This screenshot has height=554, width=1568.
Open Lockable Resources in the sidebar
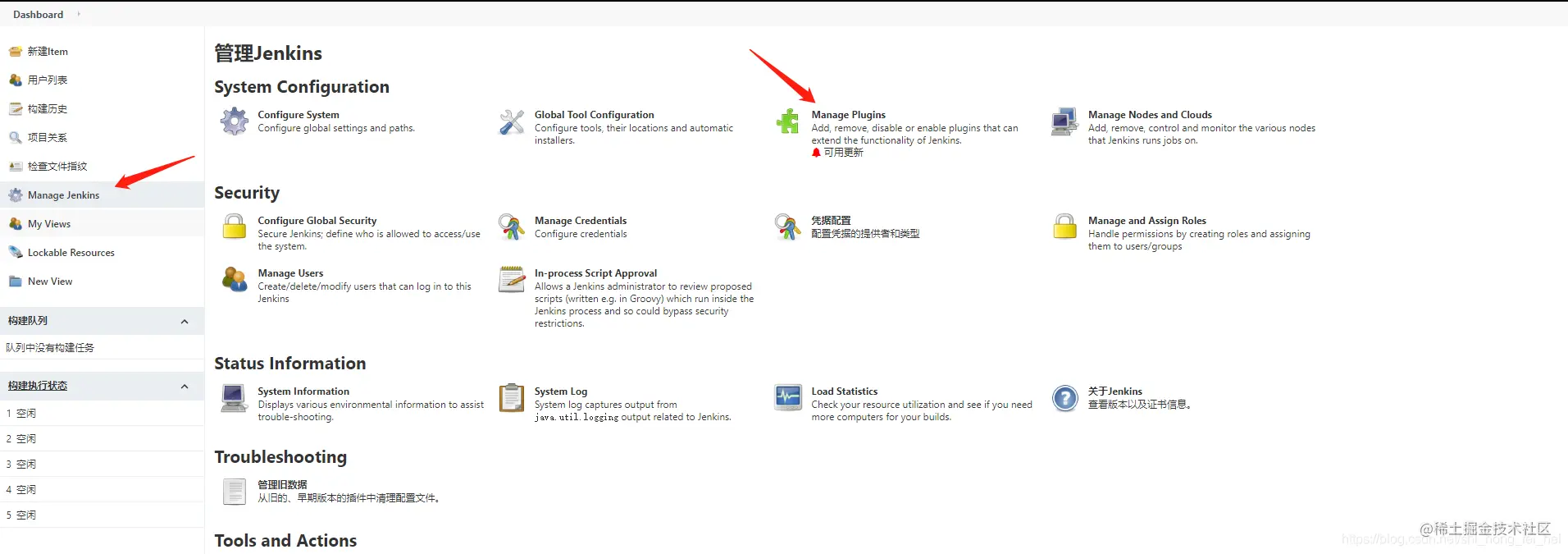(71, 253)
